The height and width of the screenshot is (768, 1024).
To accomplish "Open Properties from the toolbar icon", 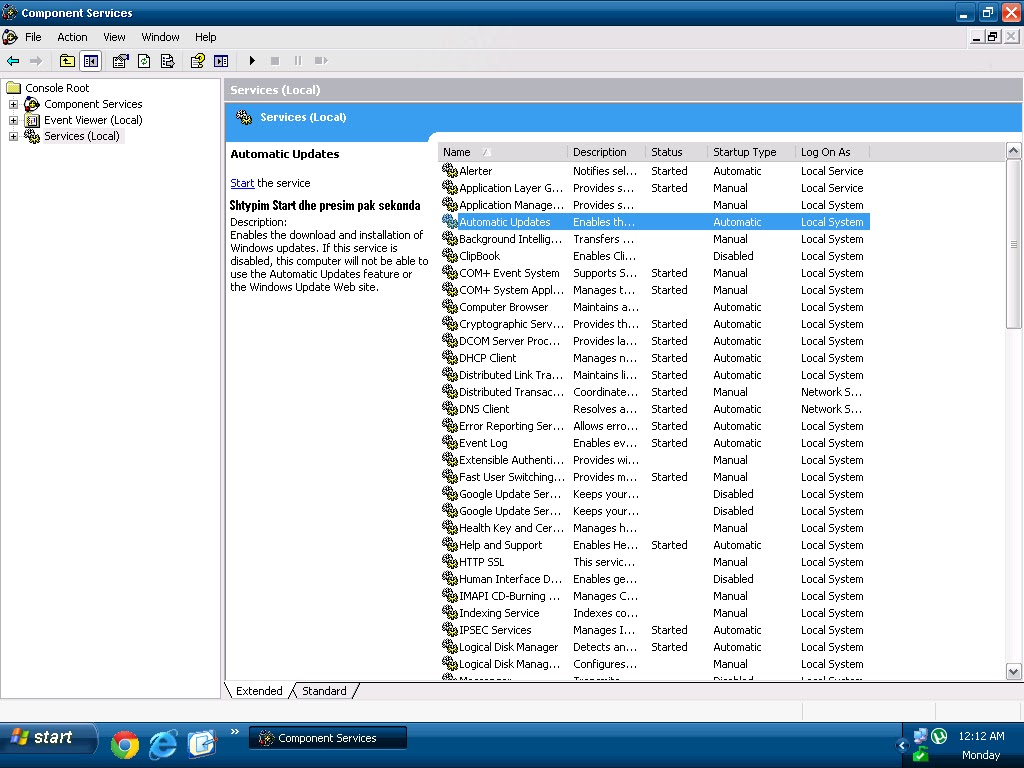I will click(x=120, y=61).
